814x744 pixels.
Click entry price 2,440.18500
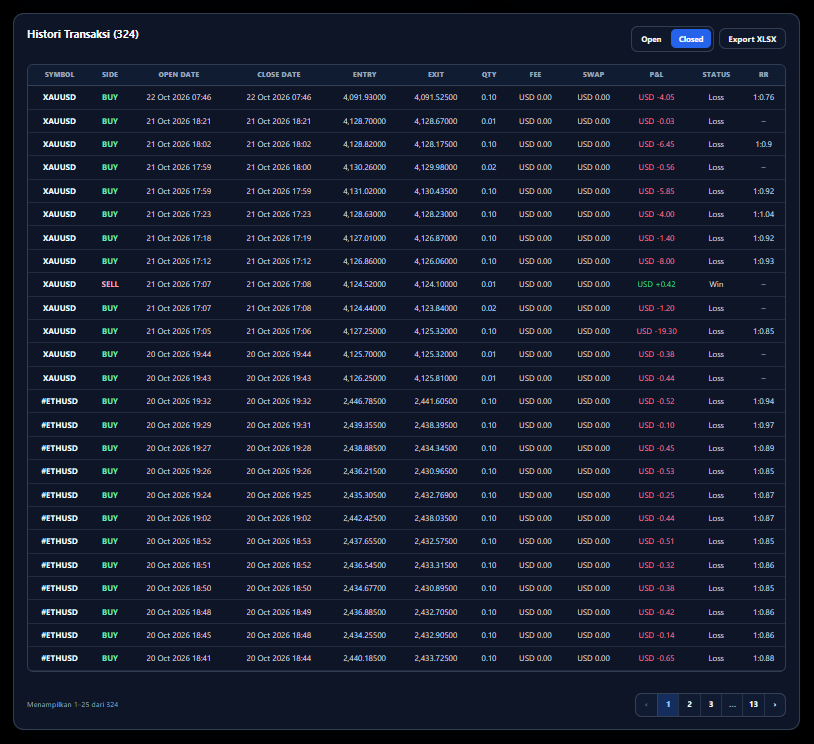click(364, 658)
